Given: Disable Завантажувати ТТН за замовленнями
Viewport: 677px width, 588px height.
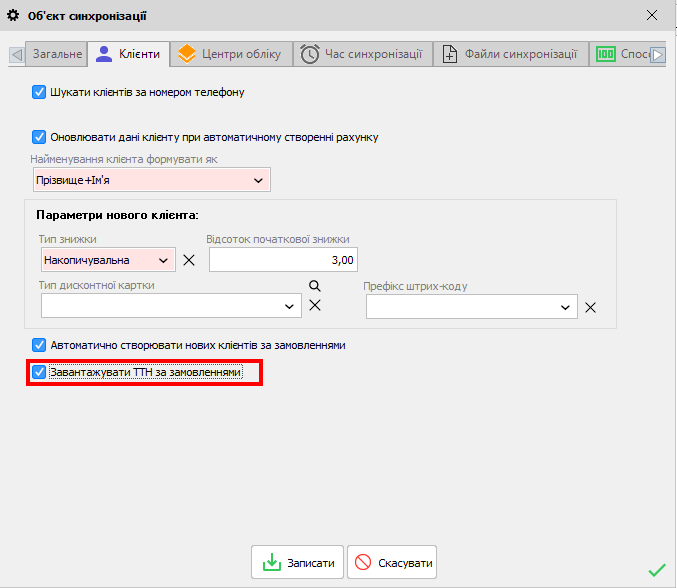Looking at the screenshot, I should tap(39, 373).
